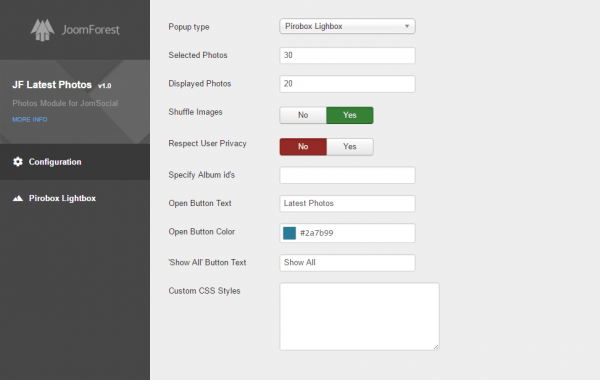The image size is (600, 380).
Task: Click the Open Button Color label
Action: pyautogui.click(x=202, y=232)
